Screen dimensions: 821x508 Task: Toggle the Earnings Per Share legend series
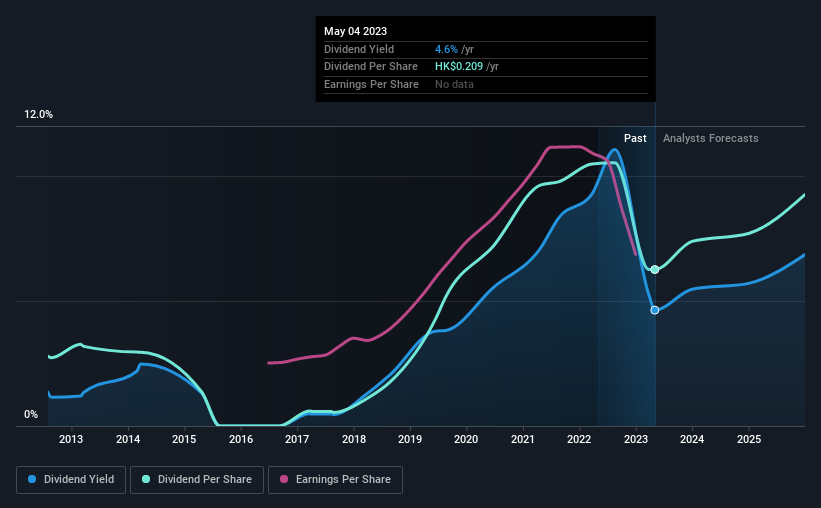click(335, 480)
